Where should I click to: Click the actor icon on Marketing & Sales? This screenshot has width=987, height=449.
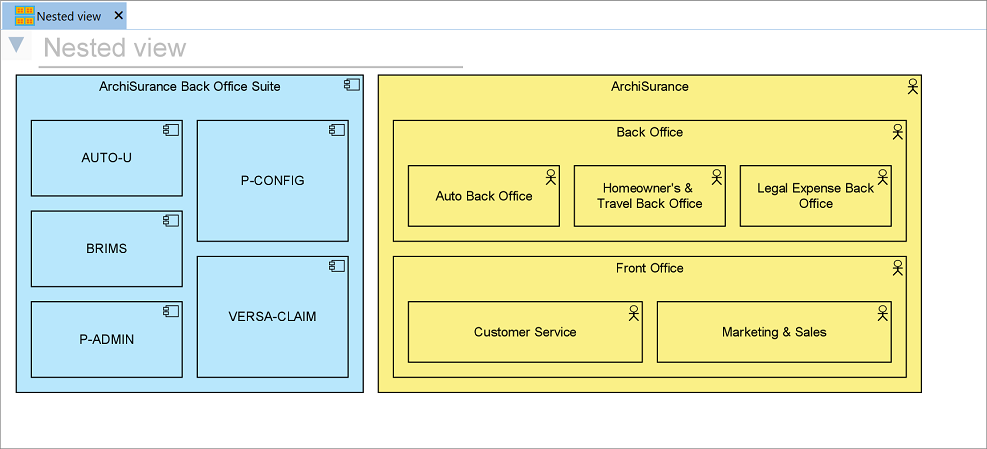click(881, 312)
